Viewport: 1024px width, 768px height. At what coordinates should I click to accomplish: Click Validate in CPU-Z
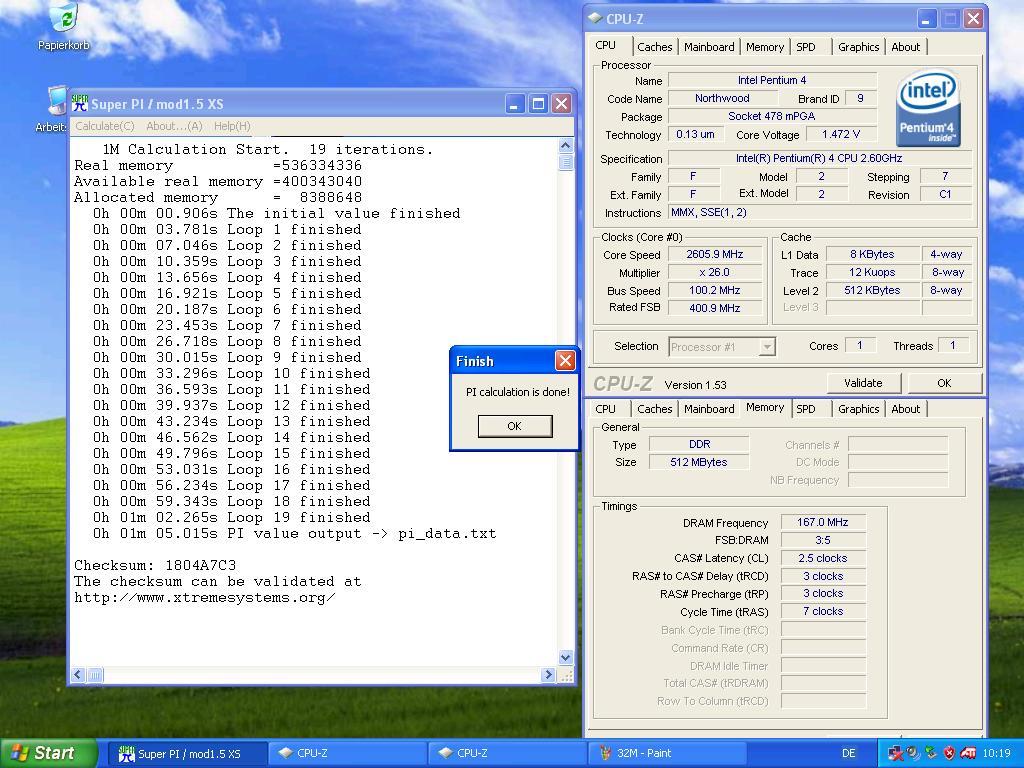click(863, 383)
